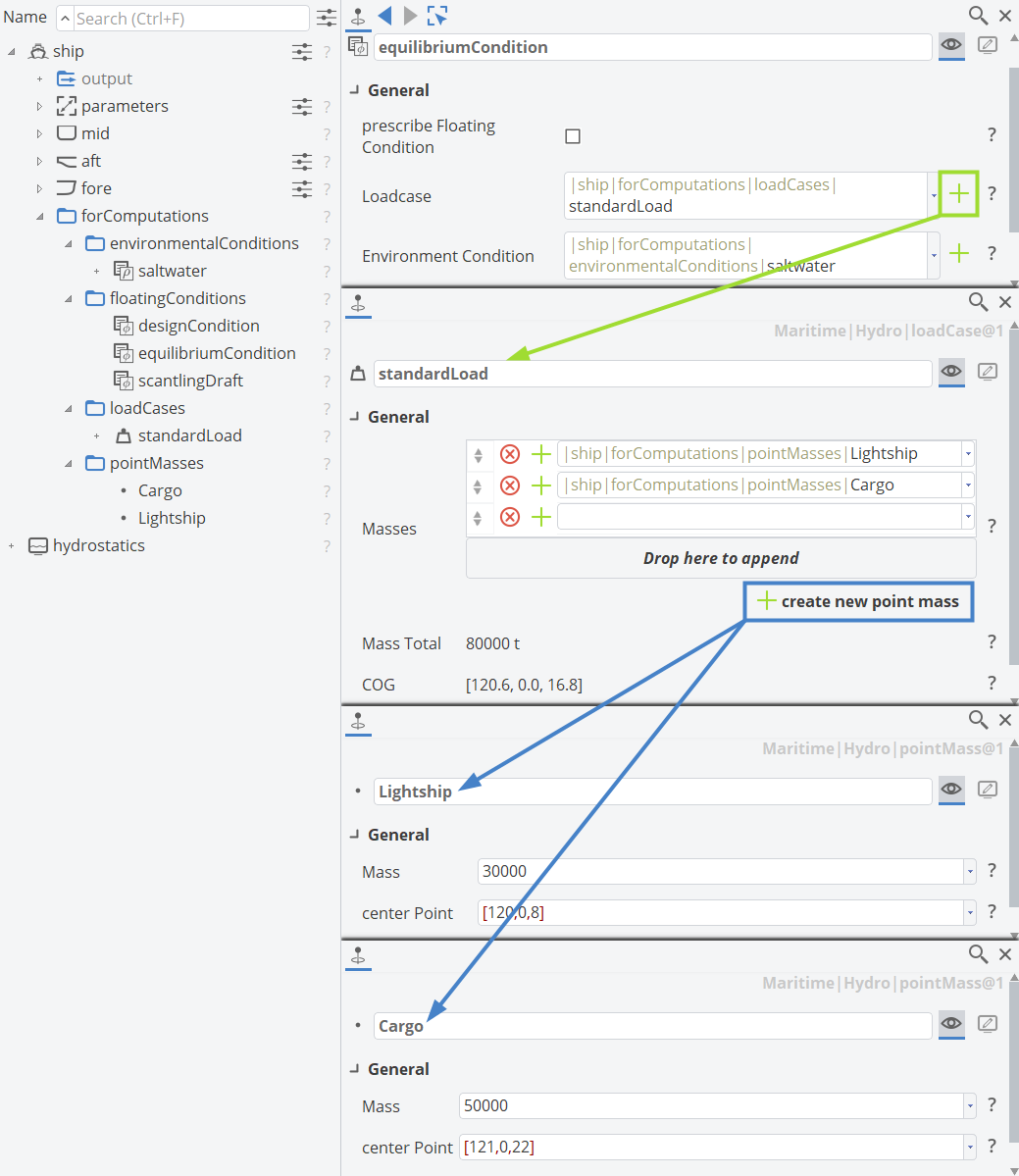Click the create new point mass button

click(x=857, y=601)
